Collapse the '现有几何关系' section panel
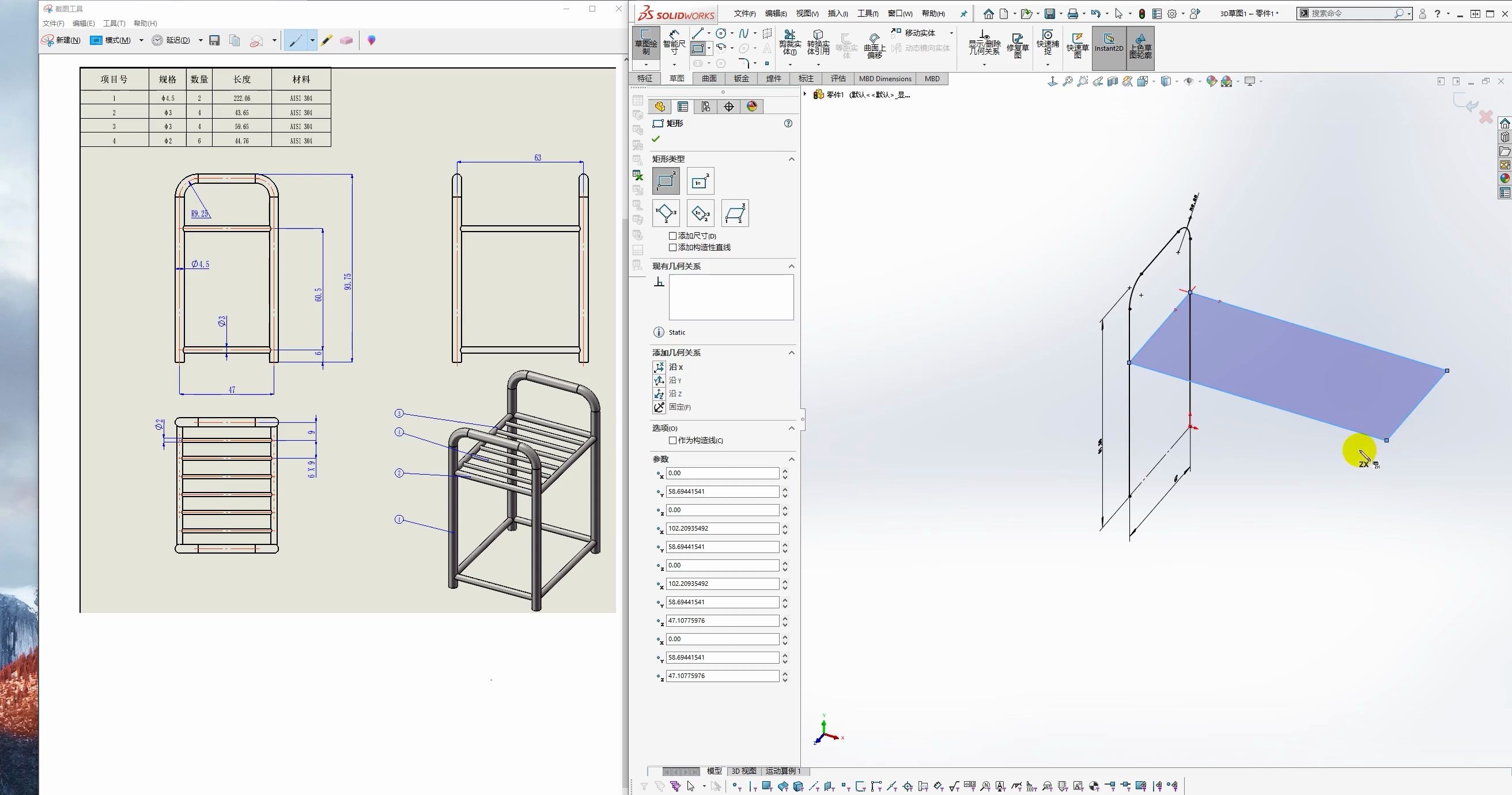The height and width of the screenshot is (795, 1512). pyautogui.click(x=791, y=265)
